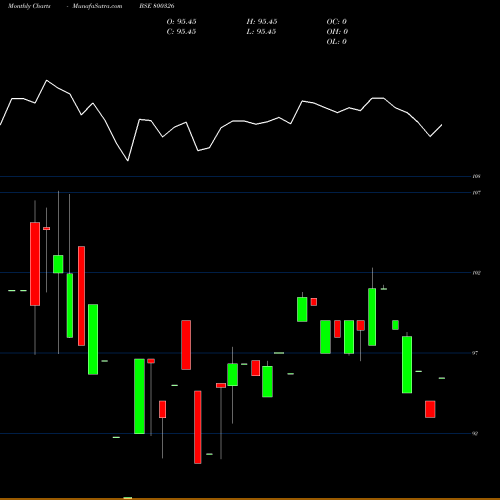Select the "H: 95.45" high value
500x500 pixels.
point(262,22)
